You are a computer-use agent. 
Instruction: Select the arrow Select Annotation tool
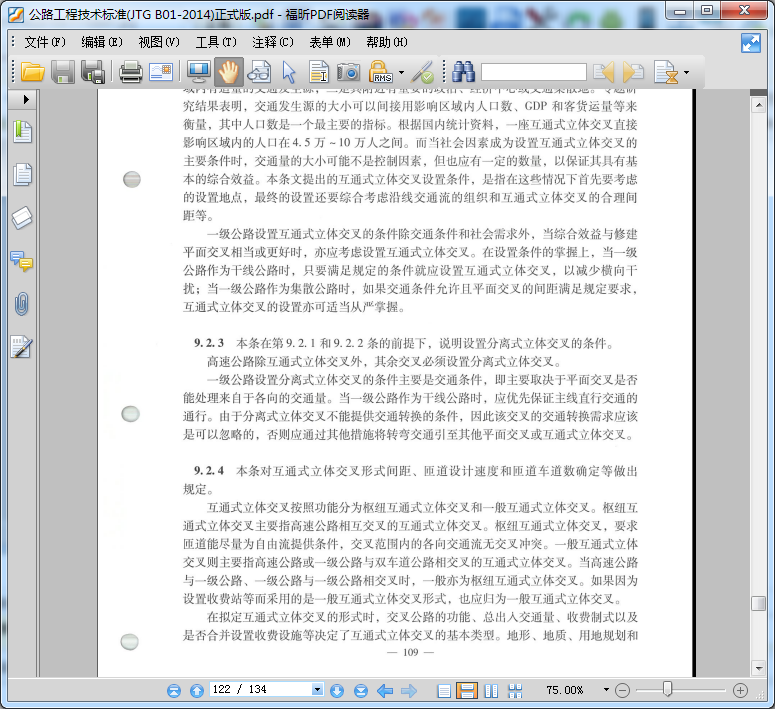coord(289,72)
